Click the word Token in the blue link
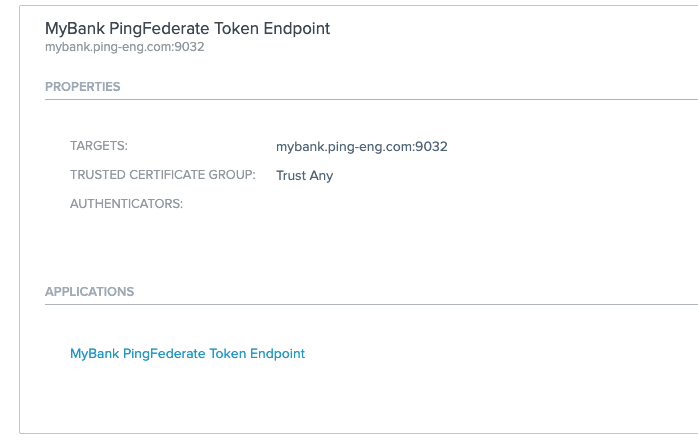The height and width of the screenshot is (442, 698). pyautogui.click(x=228, y=353)
